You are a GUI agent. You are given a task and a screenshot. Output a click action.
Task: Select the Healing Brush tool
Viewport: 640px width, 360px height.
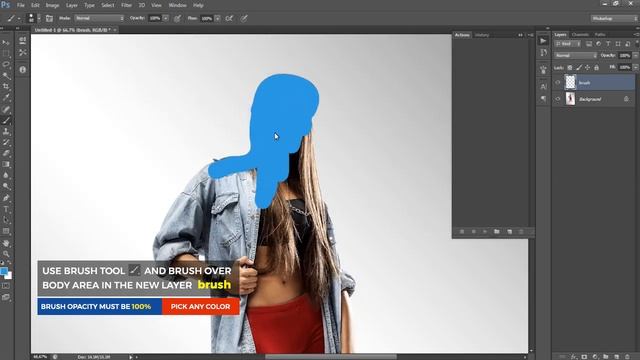click(x=6, y=109)
